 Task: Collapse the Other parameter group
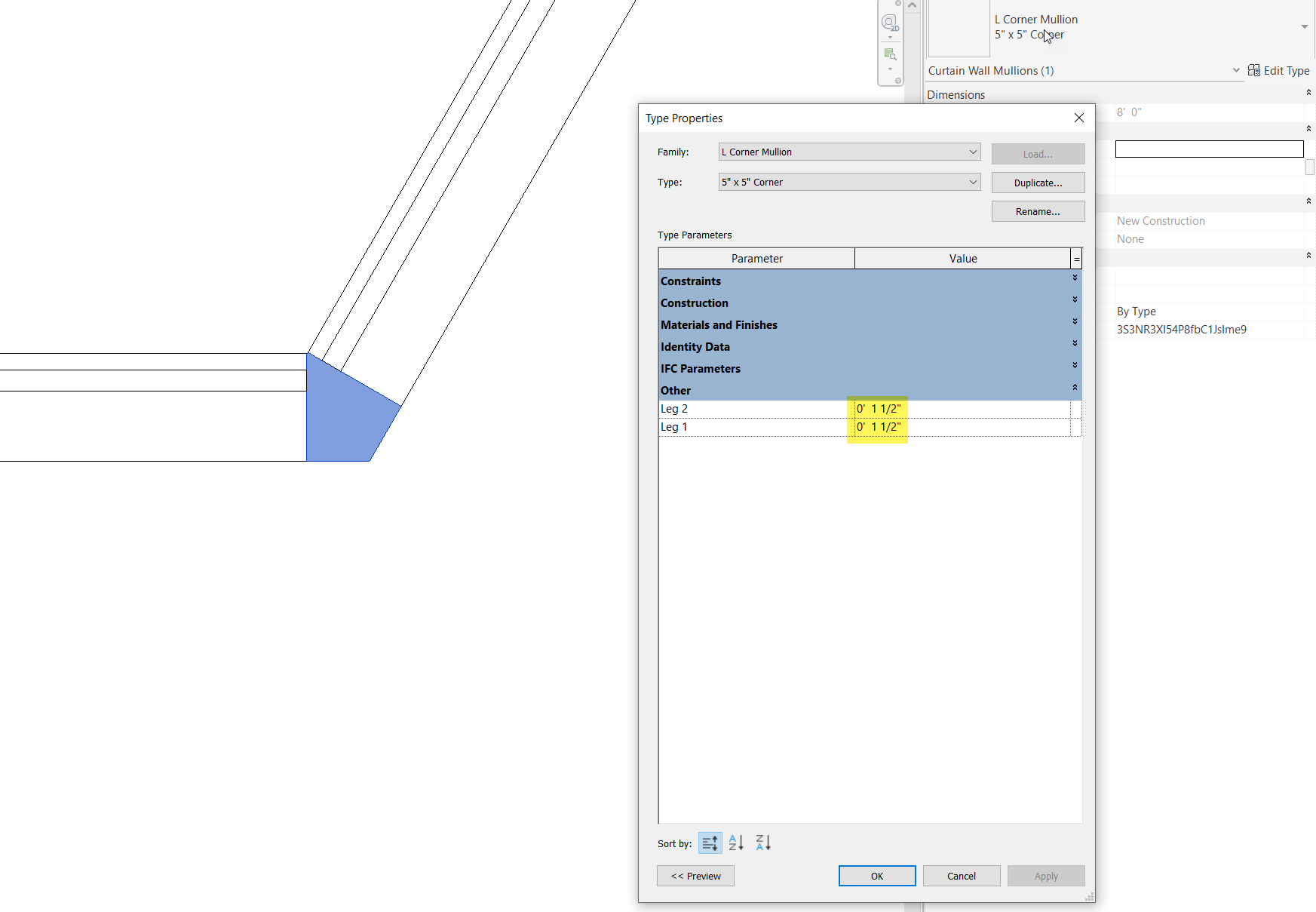pos(1075,386)
